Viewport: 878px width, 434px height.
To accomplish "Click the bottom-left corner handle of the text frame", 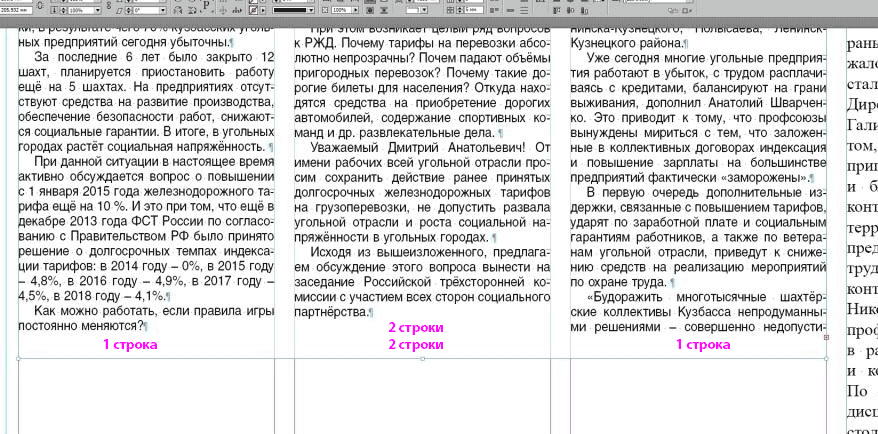I will click(18, 358).
